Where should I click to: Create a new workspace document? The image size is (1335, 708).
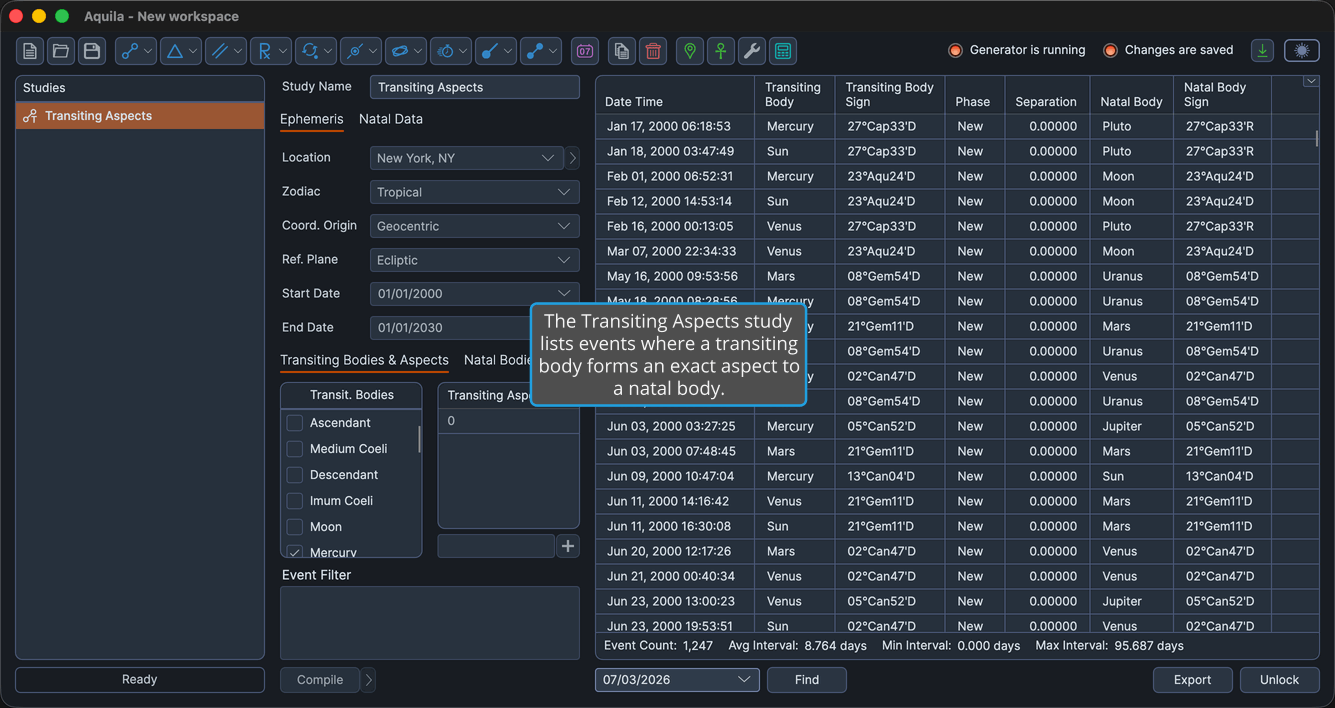click(x=30, y=51)
